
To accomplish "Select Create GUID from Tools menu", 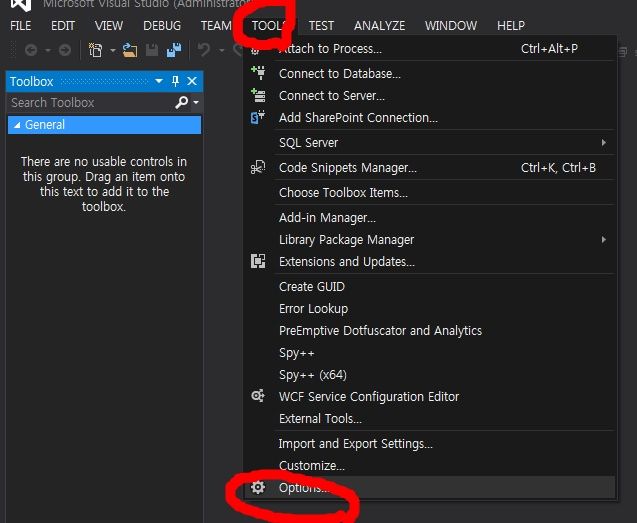I will tap(431, 287).
